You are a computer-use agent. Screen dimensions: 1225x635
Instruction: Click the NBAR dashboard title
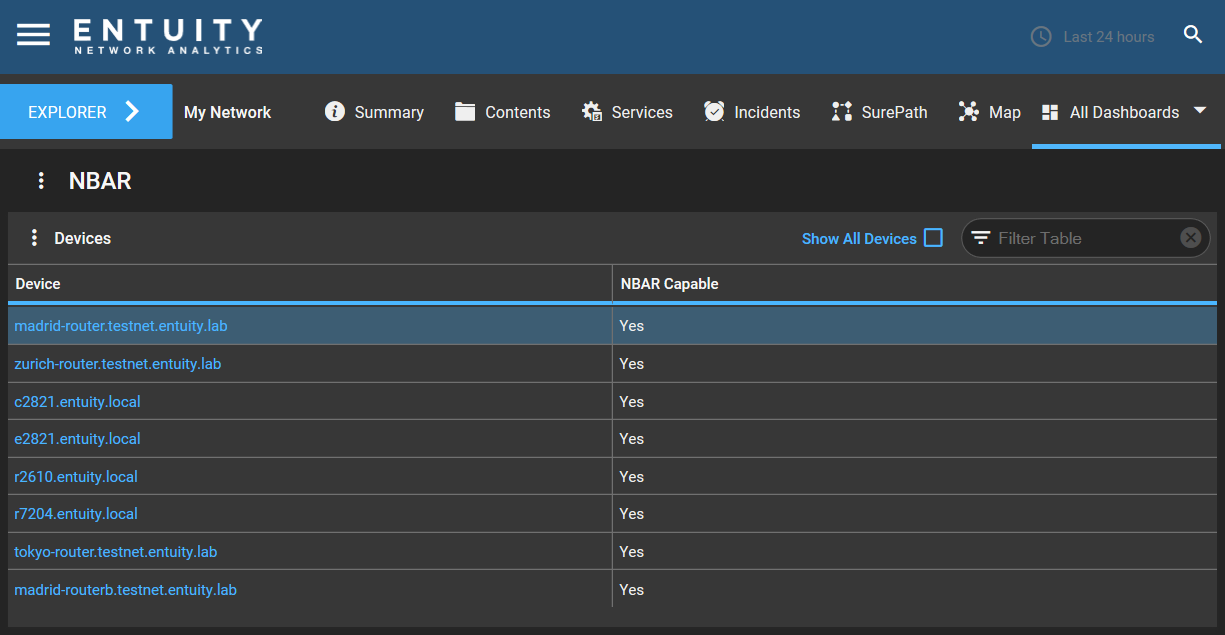point(100,181)
